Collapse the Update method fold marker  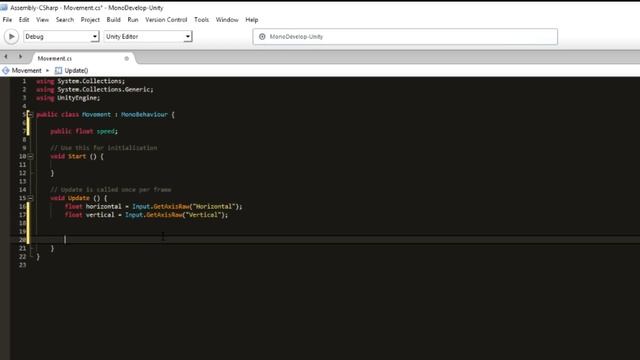(30, 198)
